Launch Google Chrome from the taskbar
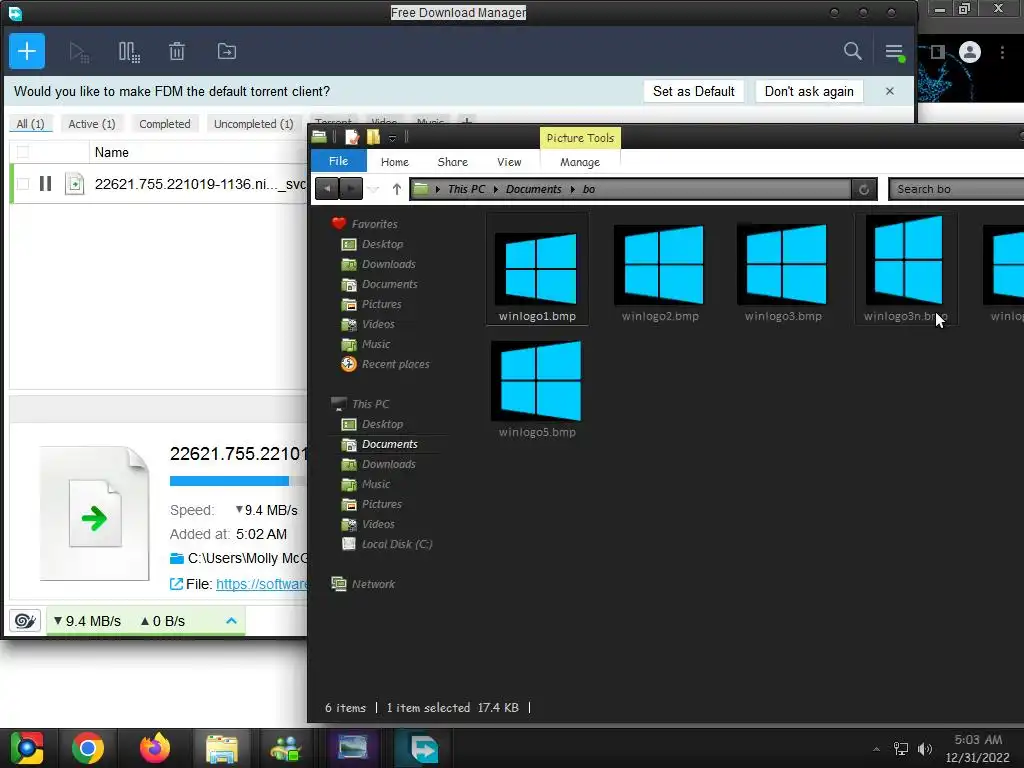1024x768 pixels. [x=88, y=748]
